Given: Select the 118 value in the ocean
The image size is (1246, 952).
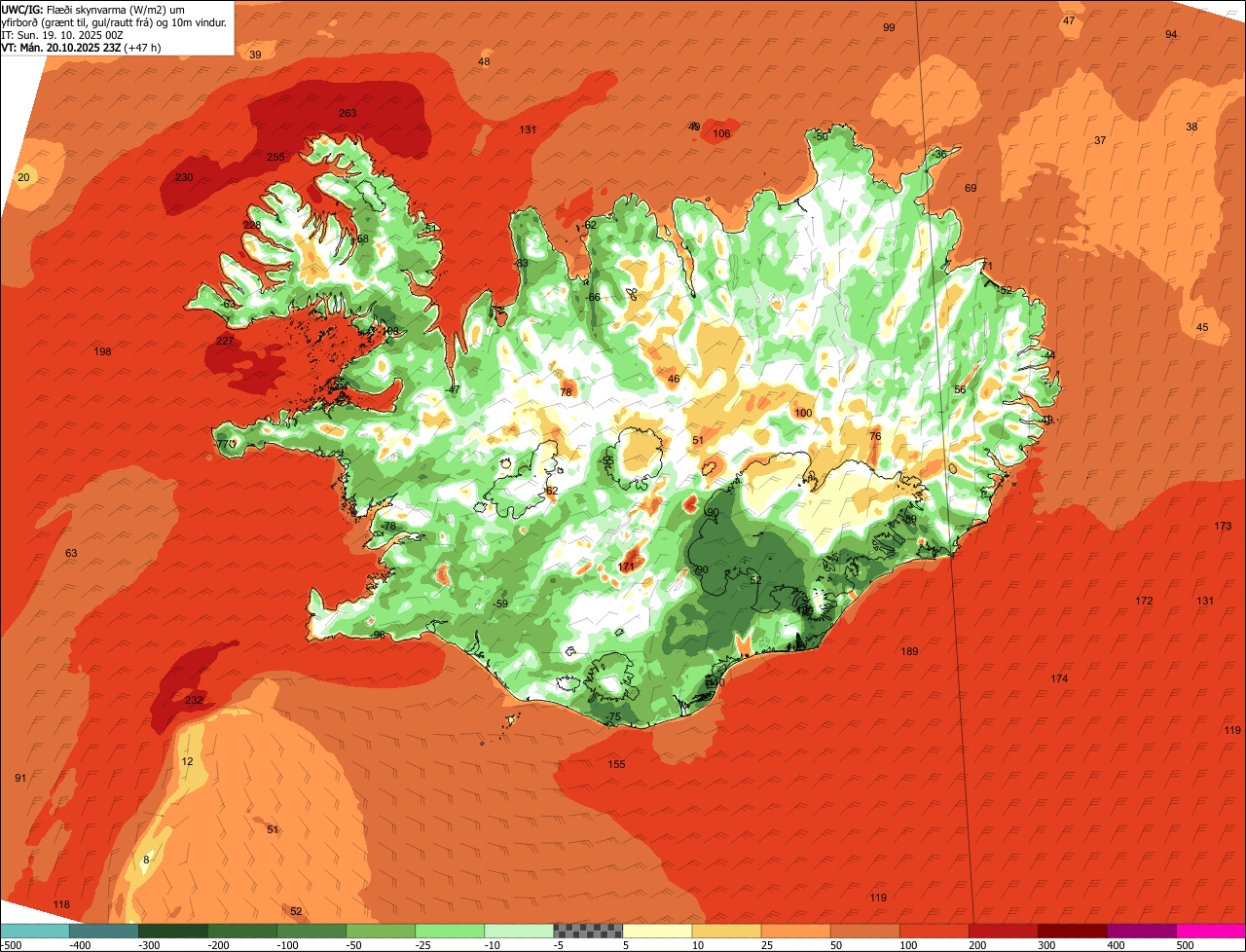Looking at the screenshot, I should (x=61, y=904).
